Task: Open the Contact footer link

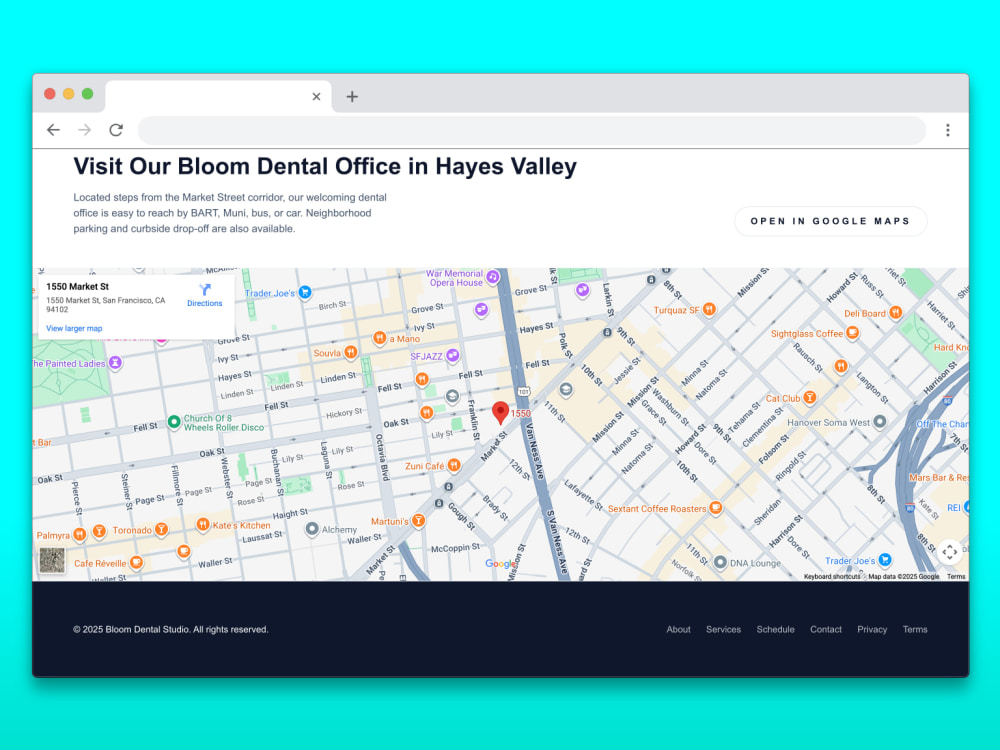Action: coord(826,629)
